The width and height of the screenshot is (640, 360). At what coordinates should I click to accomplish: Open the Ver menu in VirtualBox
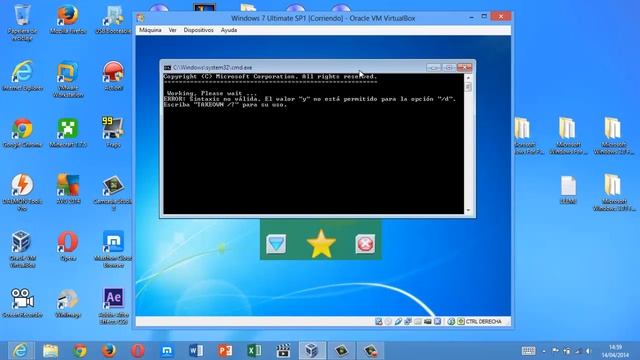point(173,30)
